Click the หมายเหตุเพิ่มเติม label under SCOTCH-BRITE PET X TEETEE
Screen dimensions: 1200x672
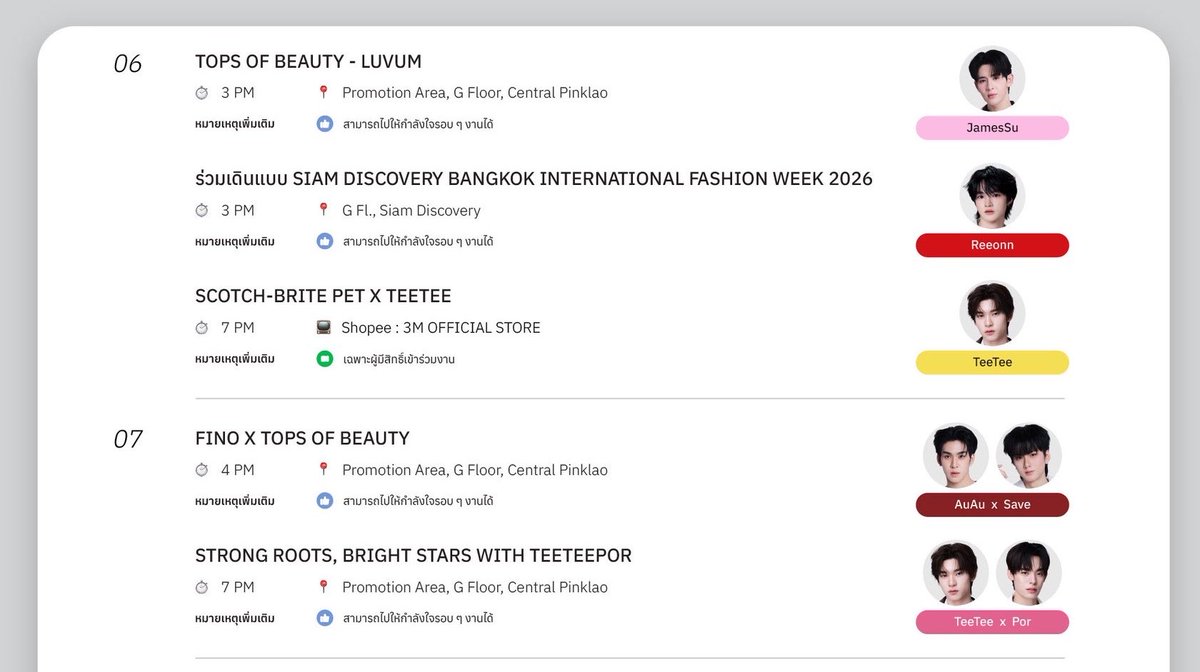tap(235, 359)
